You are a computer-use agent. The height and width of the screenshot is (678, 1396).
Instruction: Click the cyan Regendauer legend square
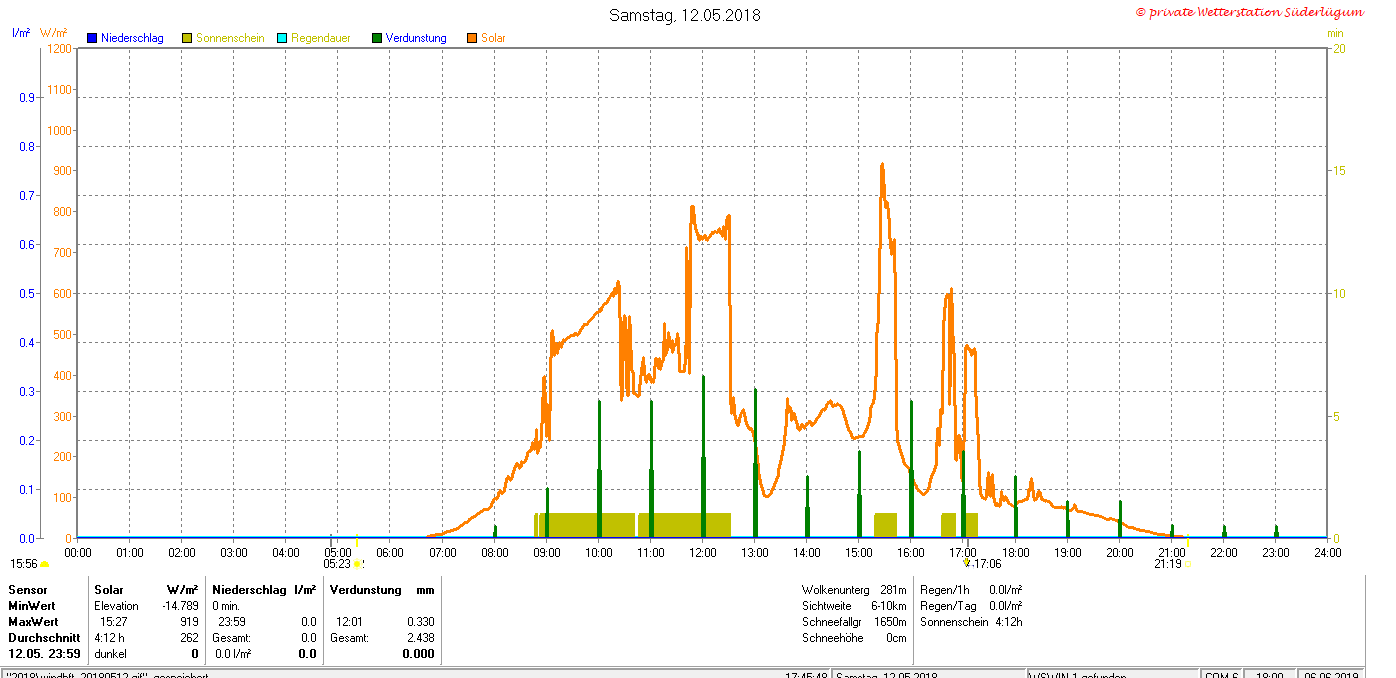tap(282, 38)
